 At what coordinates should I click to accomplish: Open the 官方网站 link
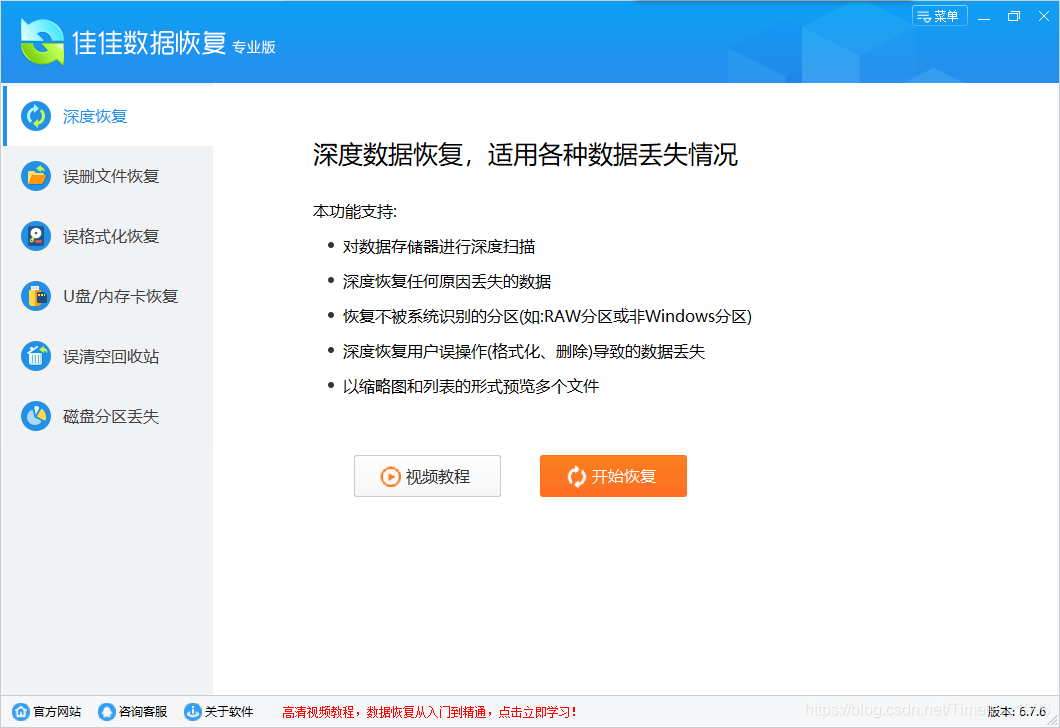coord(47,712)
